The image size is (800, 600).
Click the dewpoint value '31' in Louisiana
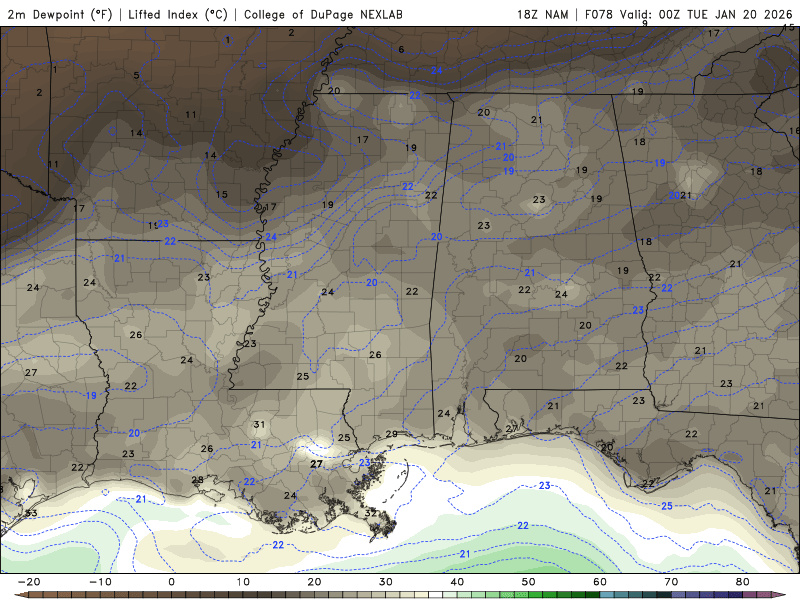pos(259,424)
